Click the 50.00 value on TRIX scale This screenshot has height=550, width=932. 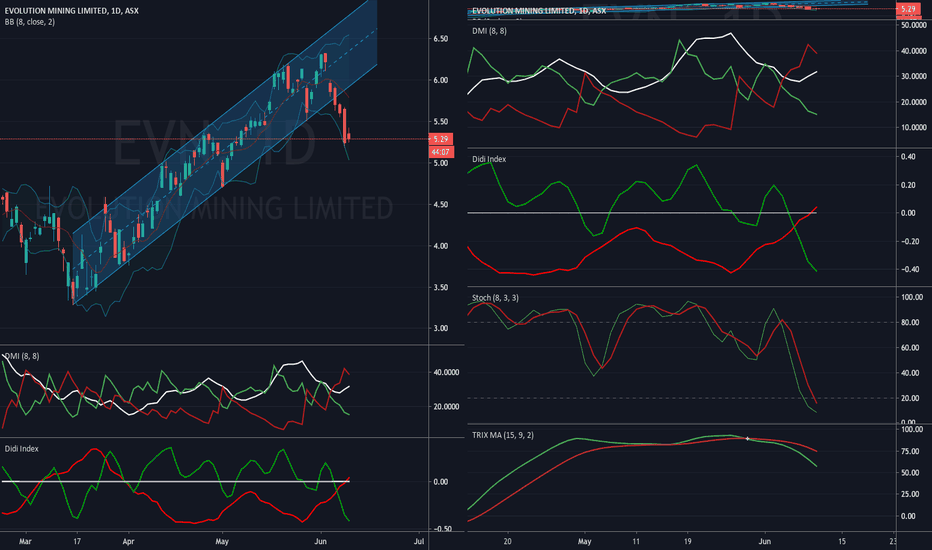912,473
